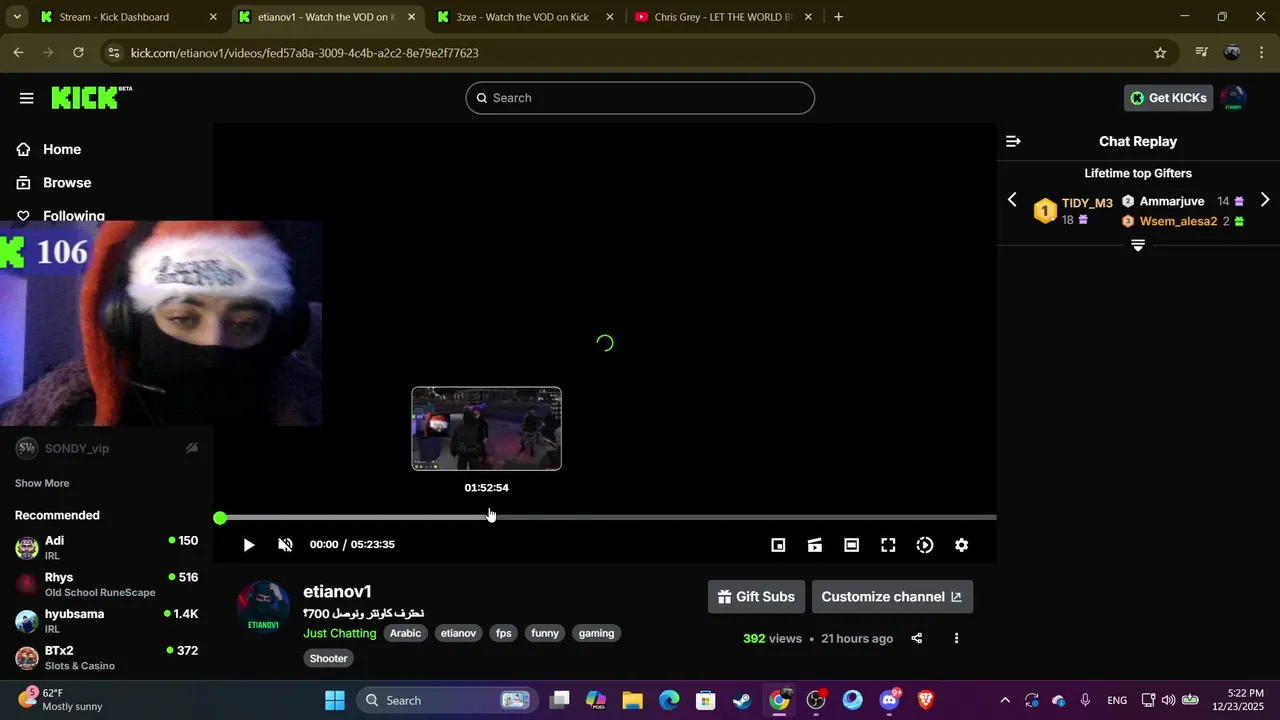This screenshot has width=1280, height=720.
Task: Click the Get KICKs button
Action: (x=1168, y=98)
